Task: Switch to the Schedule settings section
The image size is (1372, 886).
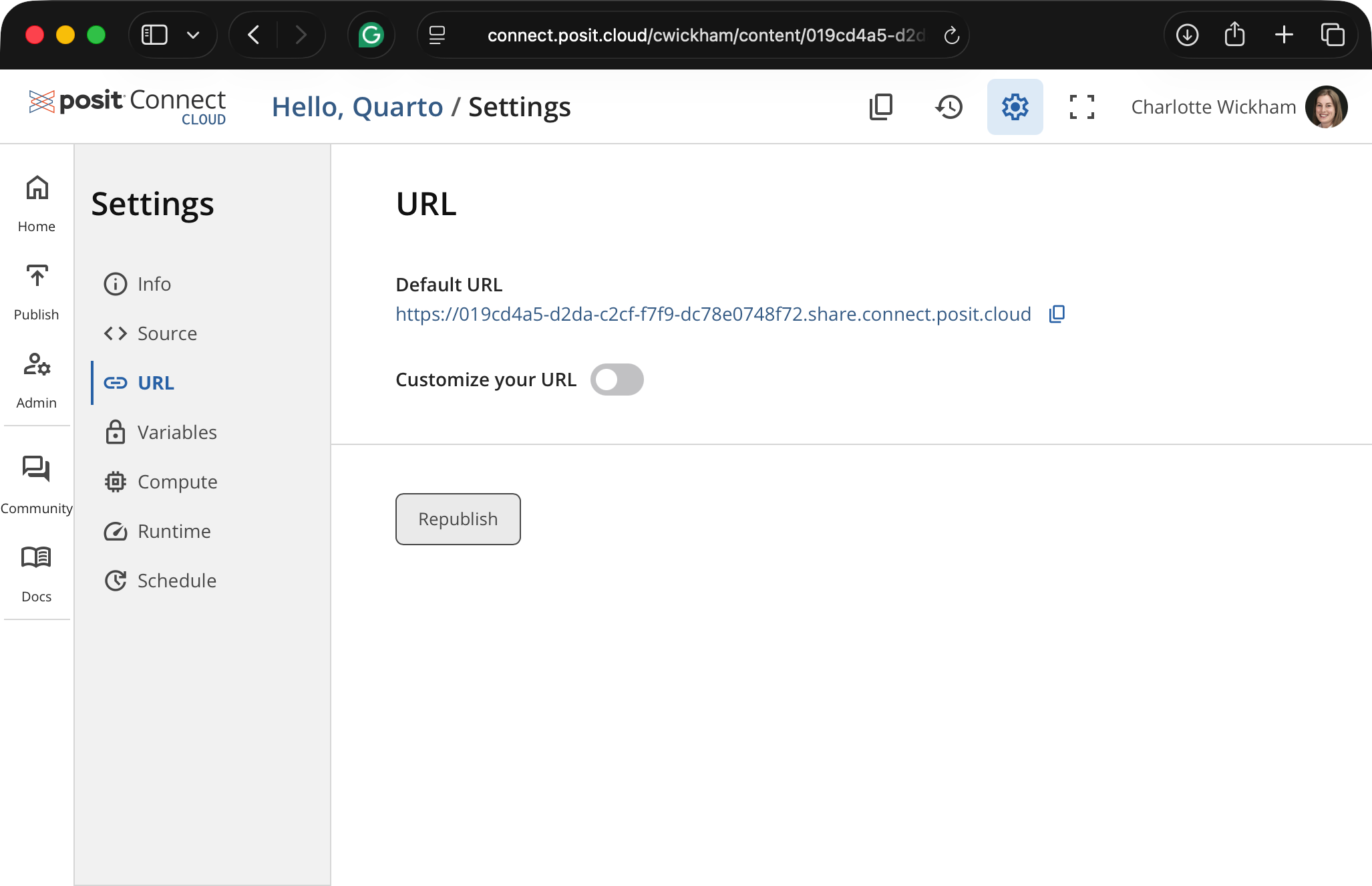Action: [176, 580]
